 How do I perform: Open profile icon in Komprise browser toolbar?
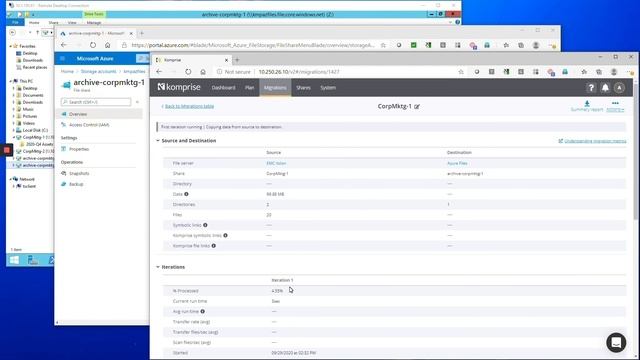[x=613, y=72]
